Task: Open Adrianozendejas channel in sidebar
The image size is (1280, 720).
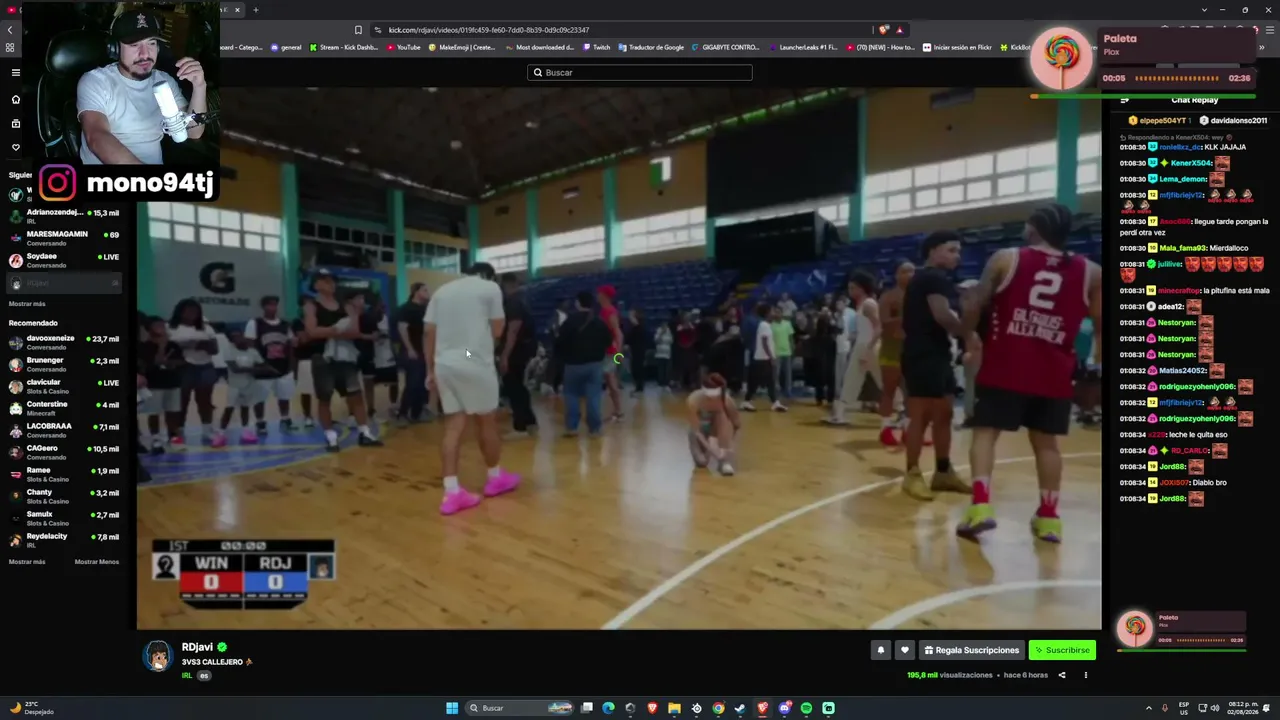Action: point(64,216)
